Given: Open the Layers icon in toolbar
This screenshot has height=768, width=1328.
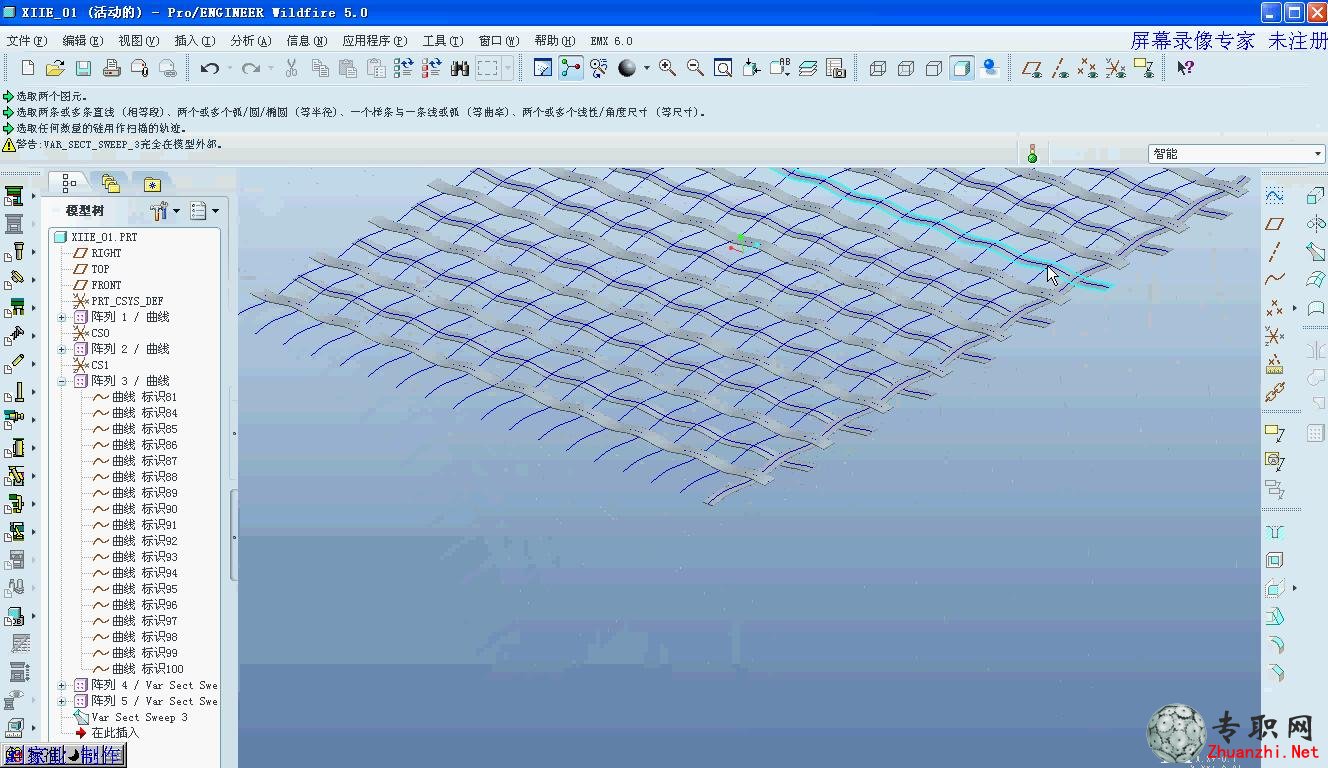Looking at the screenshot, I should coord(808,68).
